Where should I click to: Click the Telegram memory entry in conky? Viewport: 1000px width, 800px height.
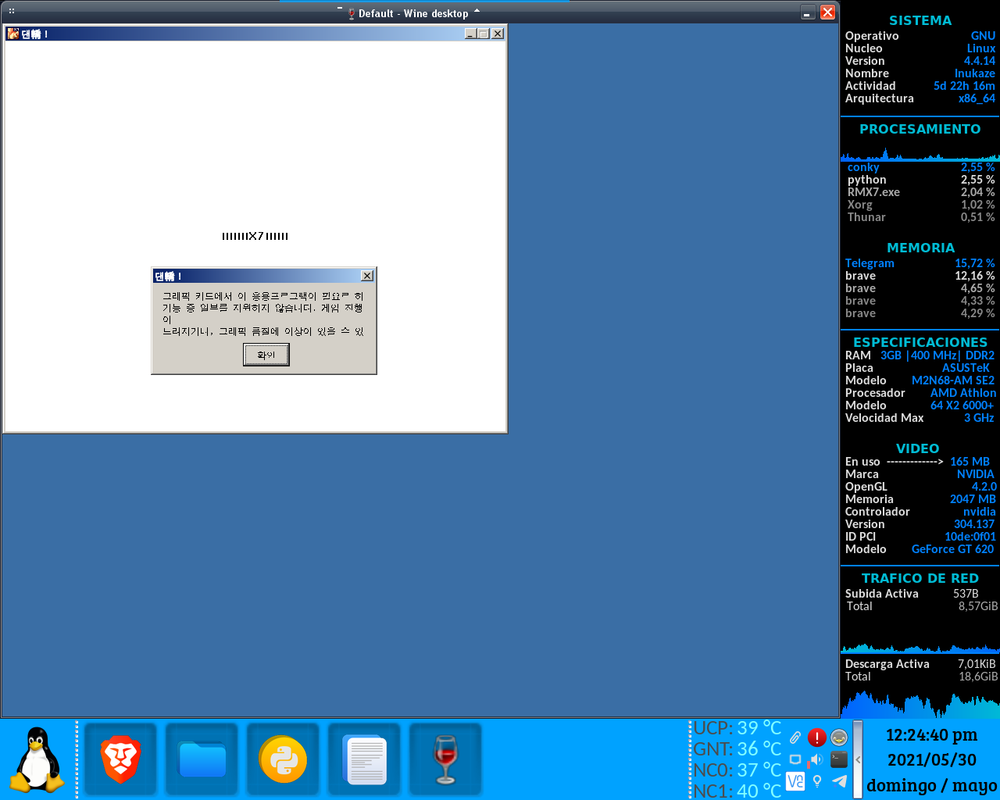pos(869,263)
